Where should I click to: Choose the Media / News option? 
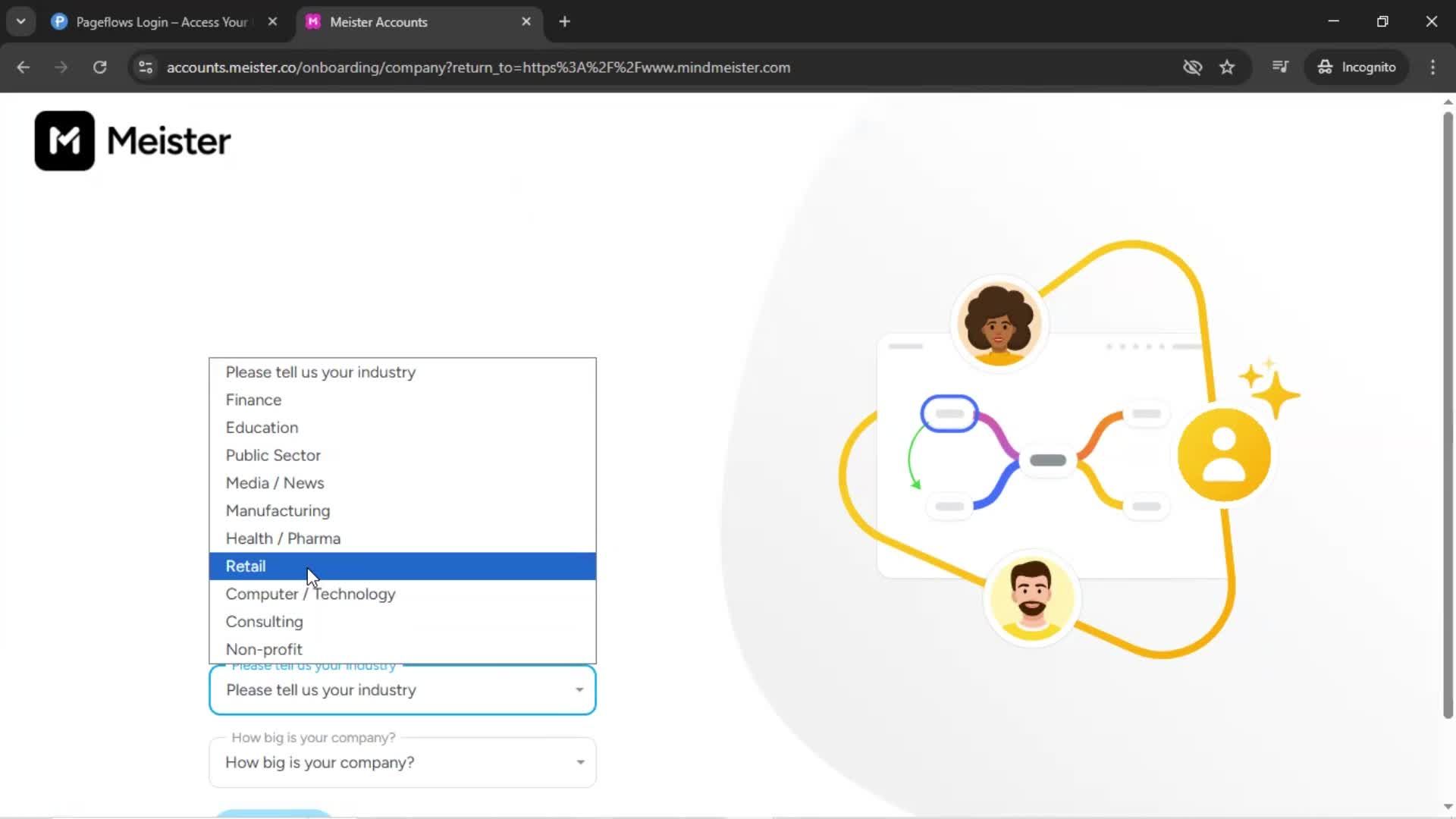402,483
